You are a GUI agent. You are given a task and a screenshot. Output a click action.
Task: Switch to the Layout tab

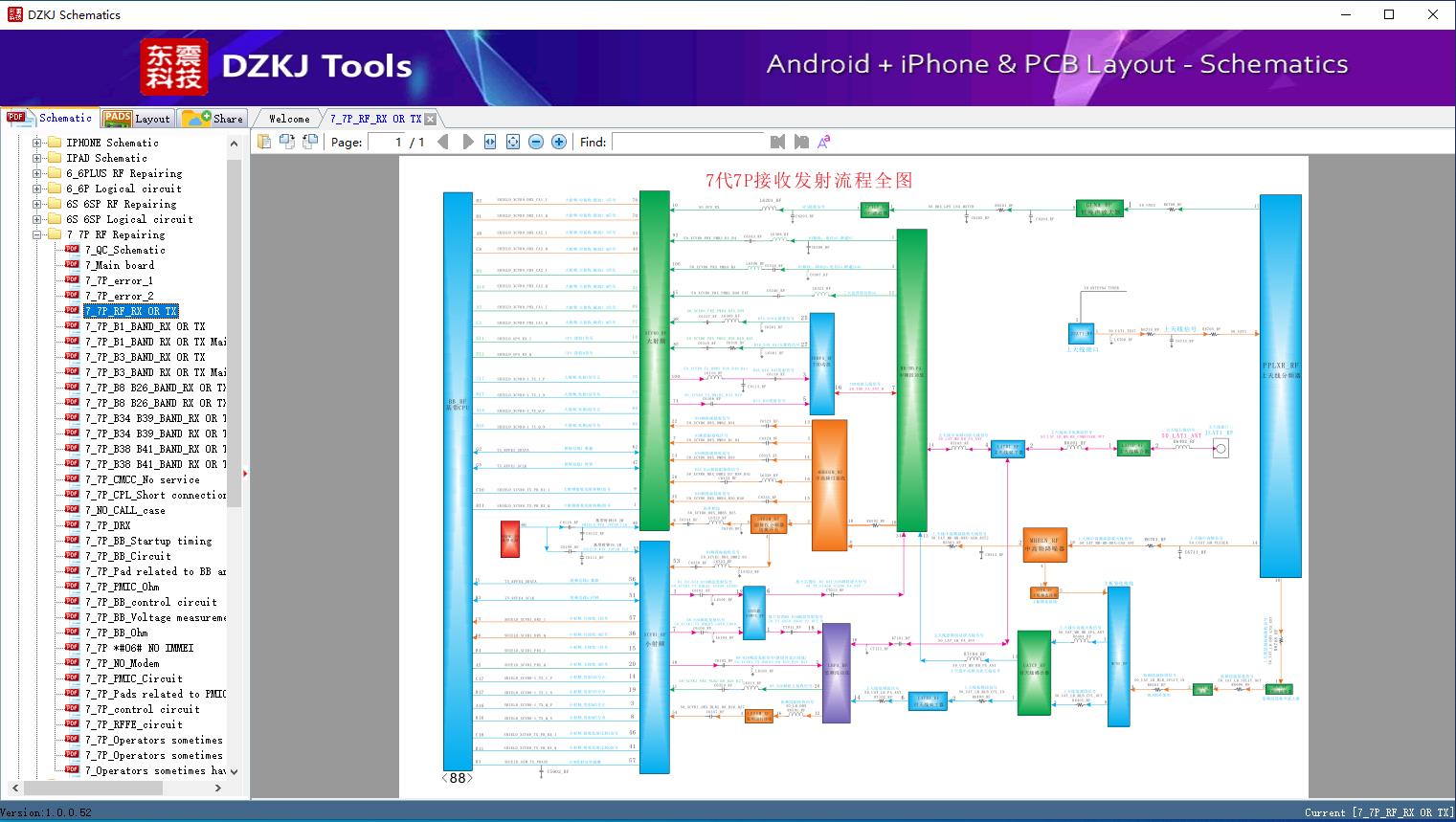137,119
